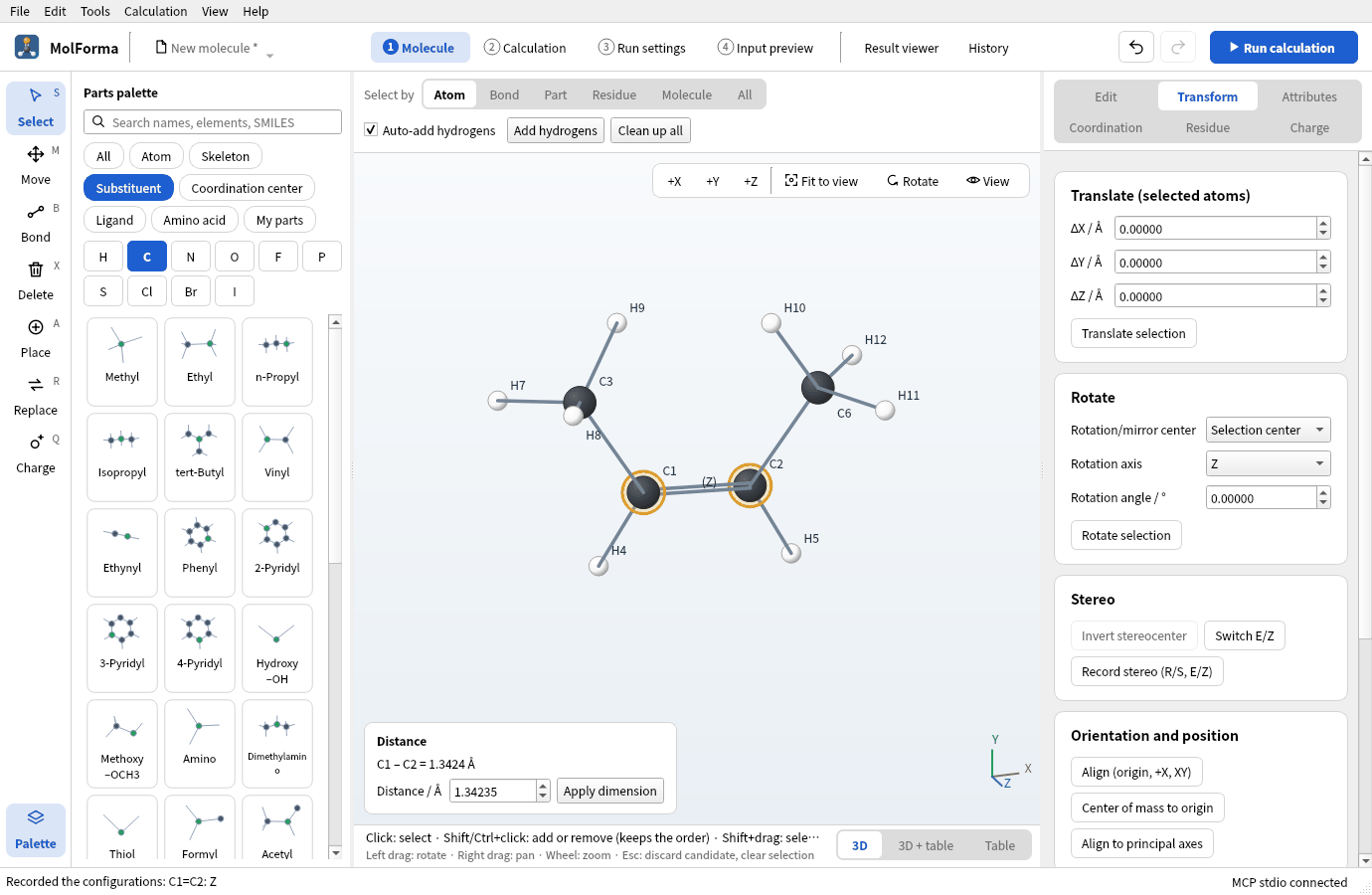Image resolution: width=1372 pixels, height=895 pixels.
Task: Increase the Distance value stepper
Action: pyautogui.click(x=543, y=786)
